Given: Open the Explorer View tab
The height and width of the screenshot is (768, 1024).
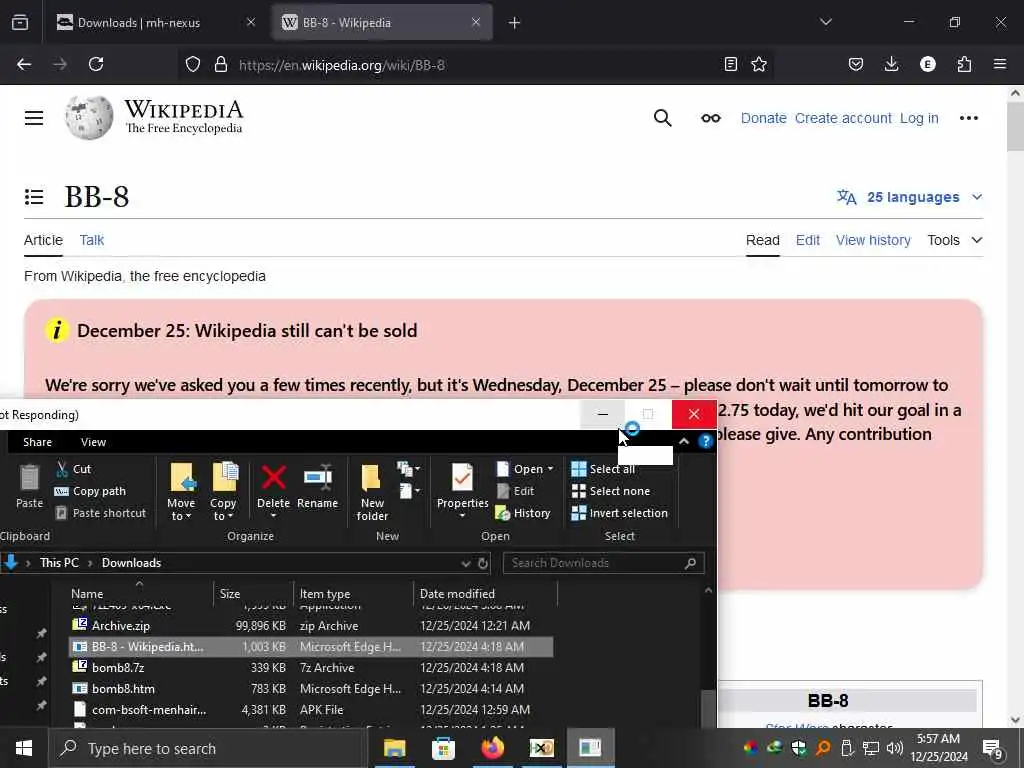Looking at the screenshot, I should 93,442.
